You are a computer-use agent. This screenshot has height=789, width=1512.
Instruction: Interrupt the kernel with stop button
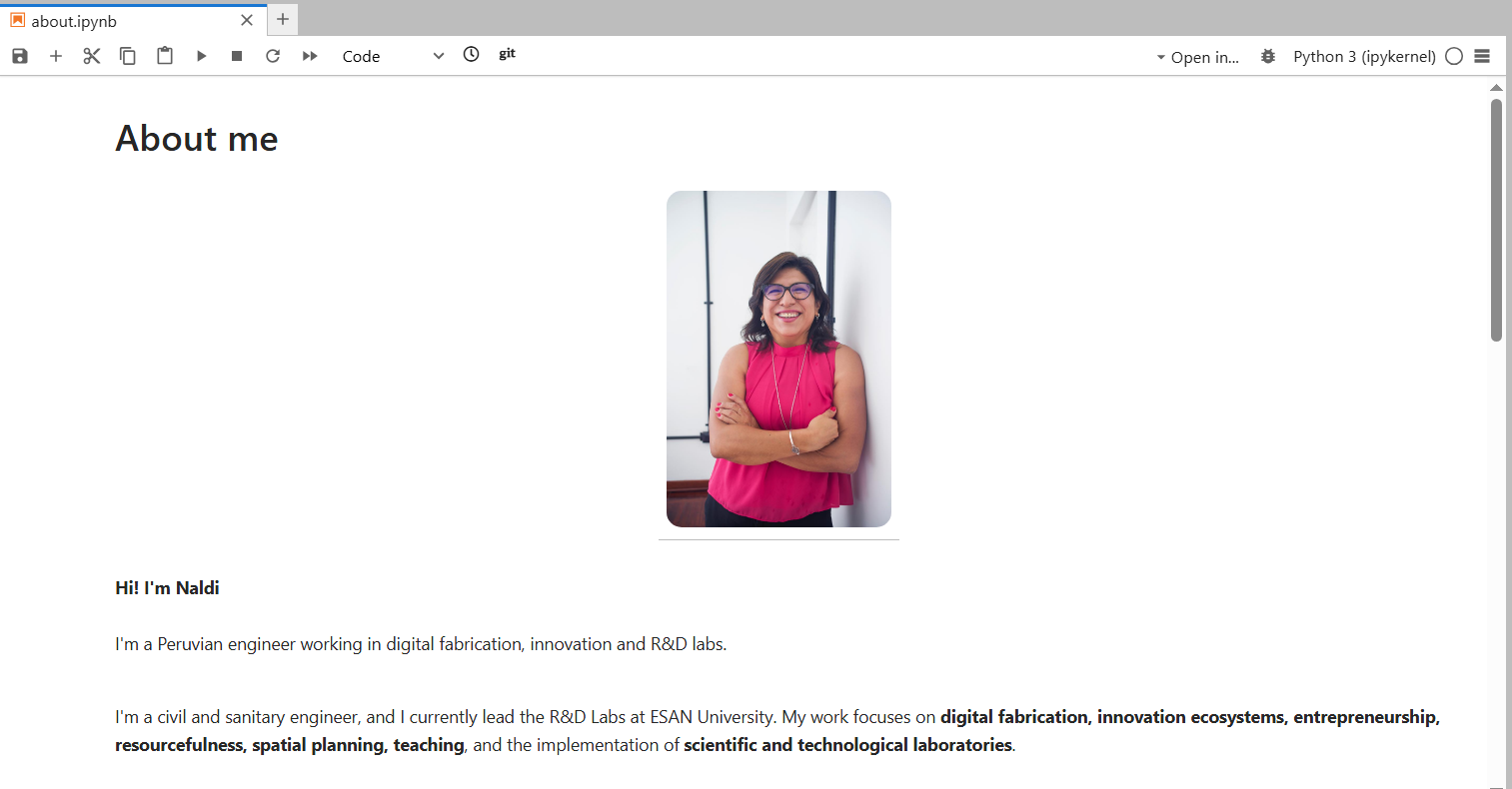point(237,56)
